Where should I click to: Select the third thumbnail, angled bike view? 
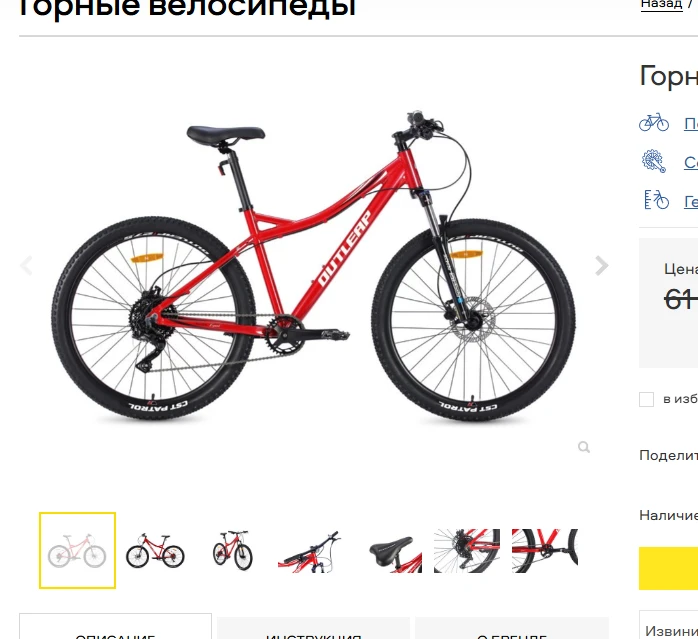pos(233,550)
